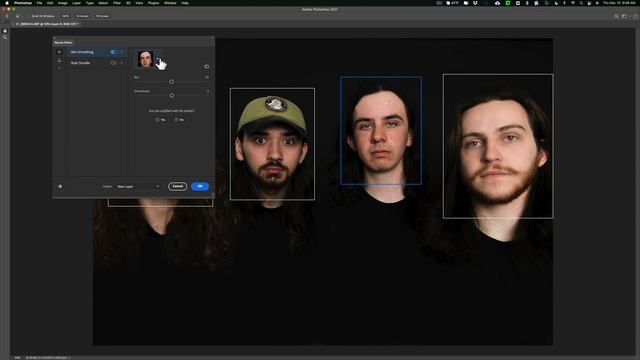Click the Photoshop search icon top right
Image resolution: width=640 pixels, height=360 pixels.
(616, 16)
